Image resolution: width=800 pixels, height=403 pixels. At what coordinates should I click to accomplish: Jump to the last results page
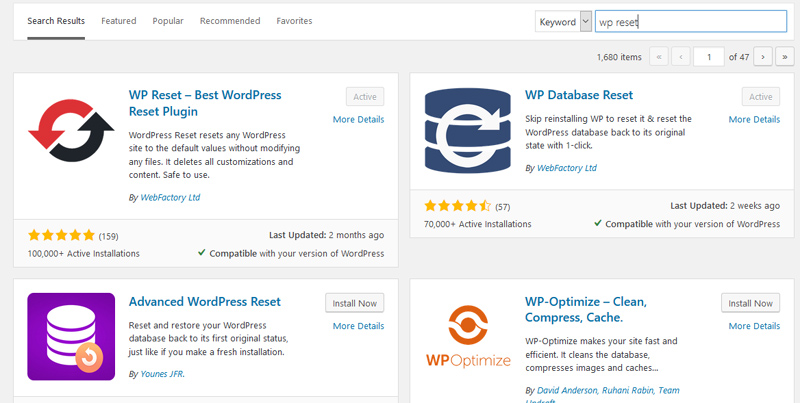pos(784,57)
